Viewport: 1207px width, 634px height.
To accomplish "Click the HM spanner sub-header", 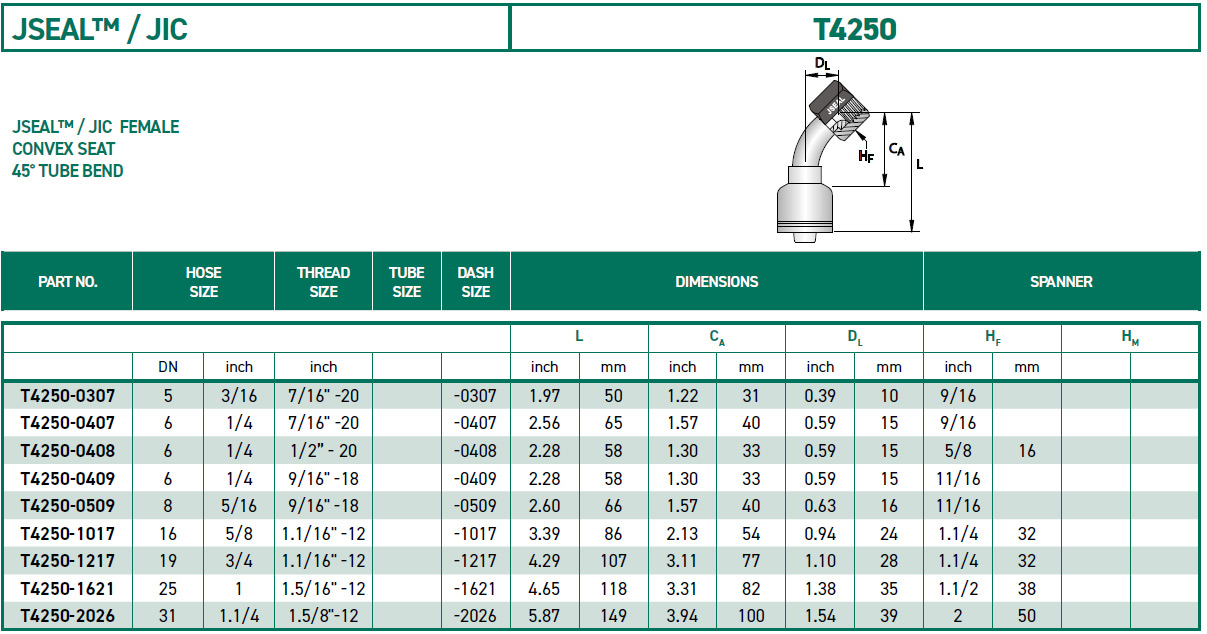I will 1130,338.
